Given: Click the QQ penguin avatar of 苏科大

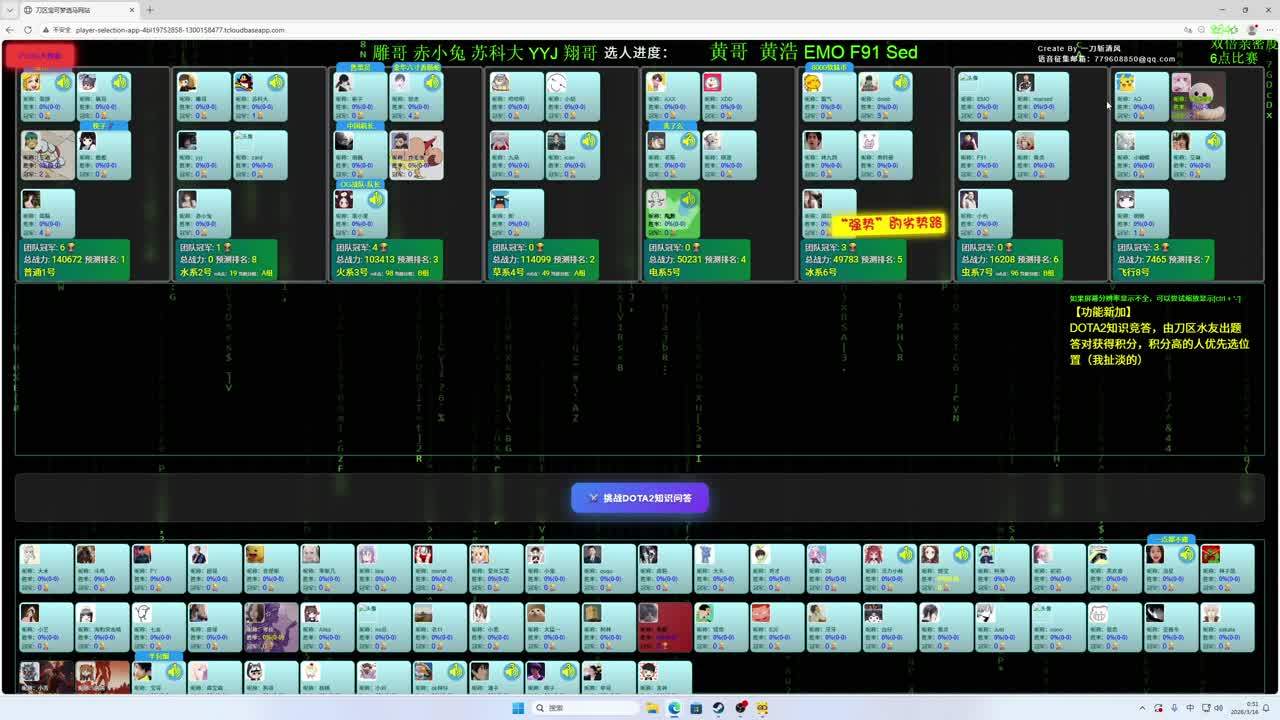Looking at the screenshot, I should (244, 83).
